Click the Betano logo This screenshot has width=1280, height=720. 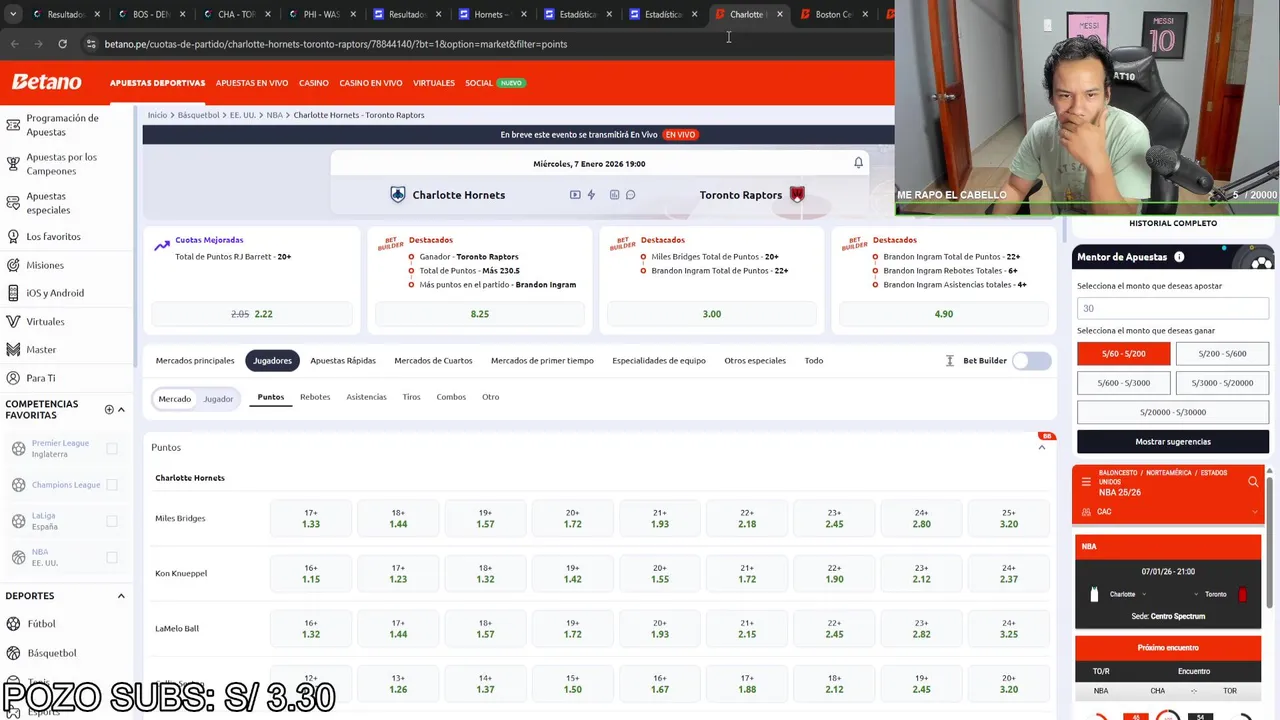[x=47, y=82]
